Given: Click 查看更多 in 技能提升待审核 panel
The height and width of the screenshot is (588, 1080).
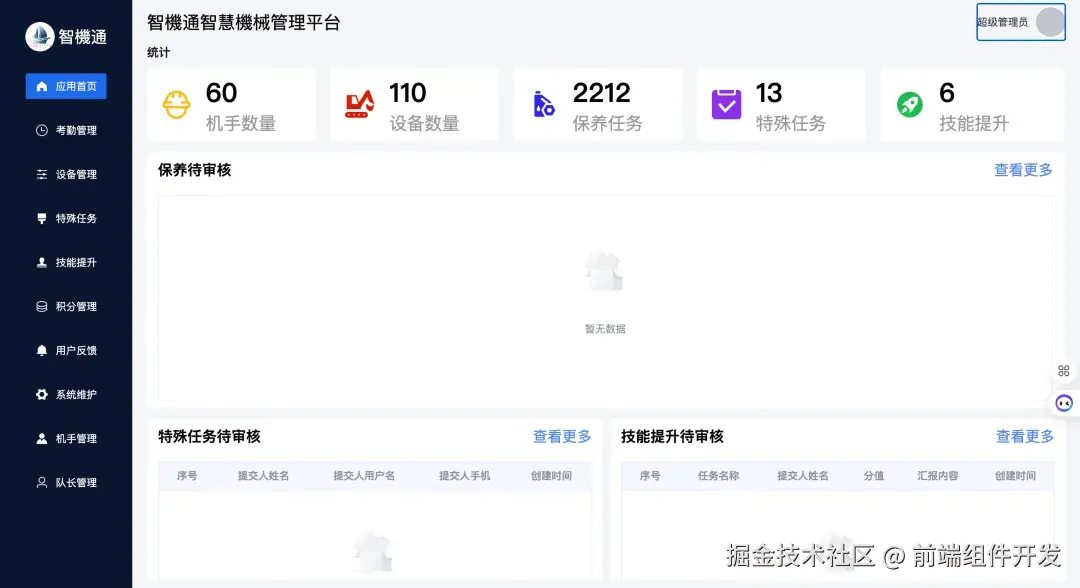Looking at the screenshot, I should pos(1023,436).
